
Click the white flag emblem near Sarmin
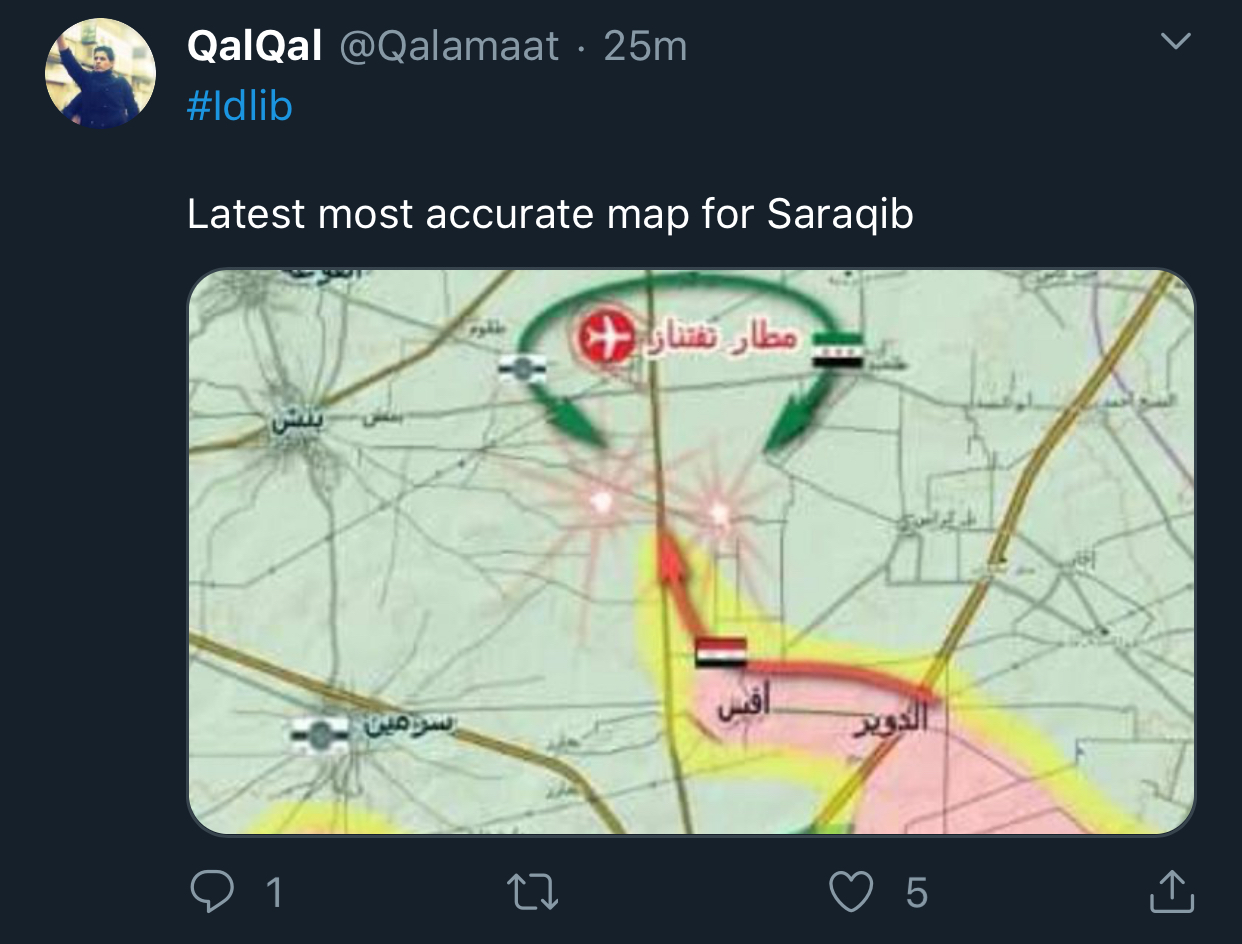tap(320, 735)
